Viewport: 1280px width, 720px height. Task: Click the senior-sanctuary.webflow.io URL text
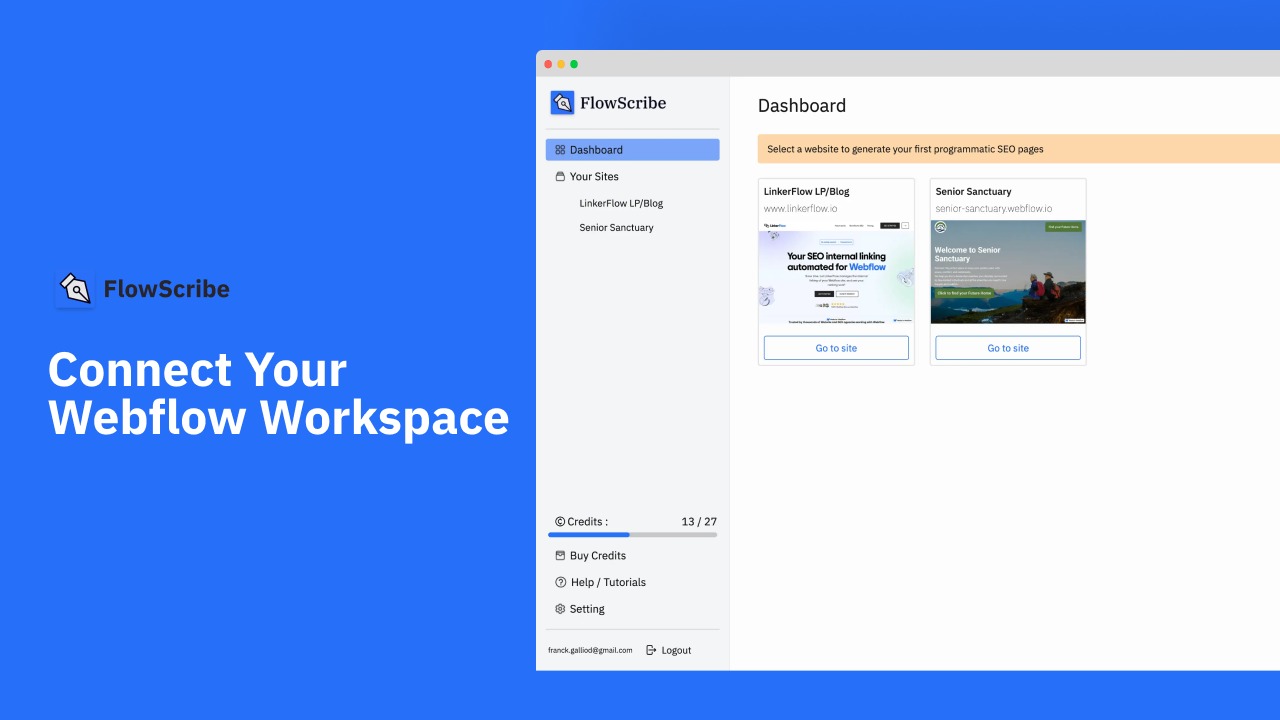click(x=994, y=209)
